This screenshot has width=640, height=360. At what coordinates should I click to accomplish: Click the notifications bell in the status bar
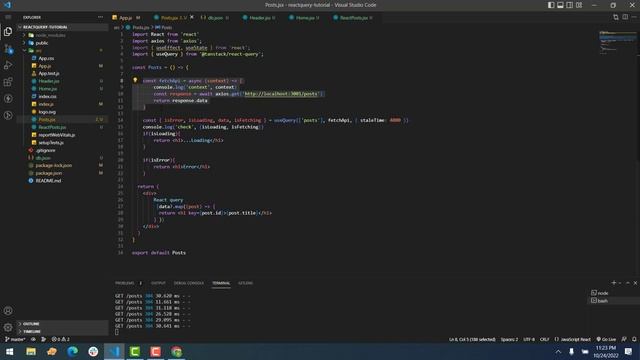click(x=634, y=339)
